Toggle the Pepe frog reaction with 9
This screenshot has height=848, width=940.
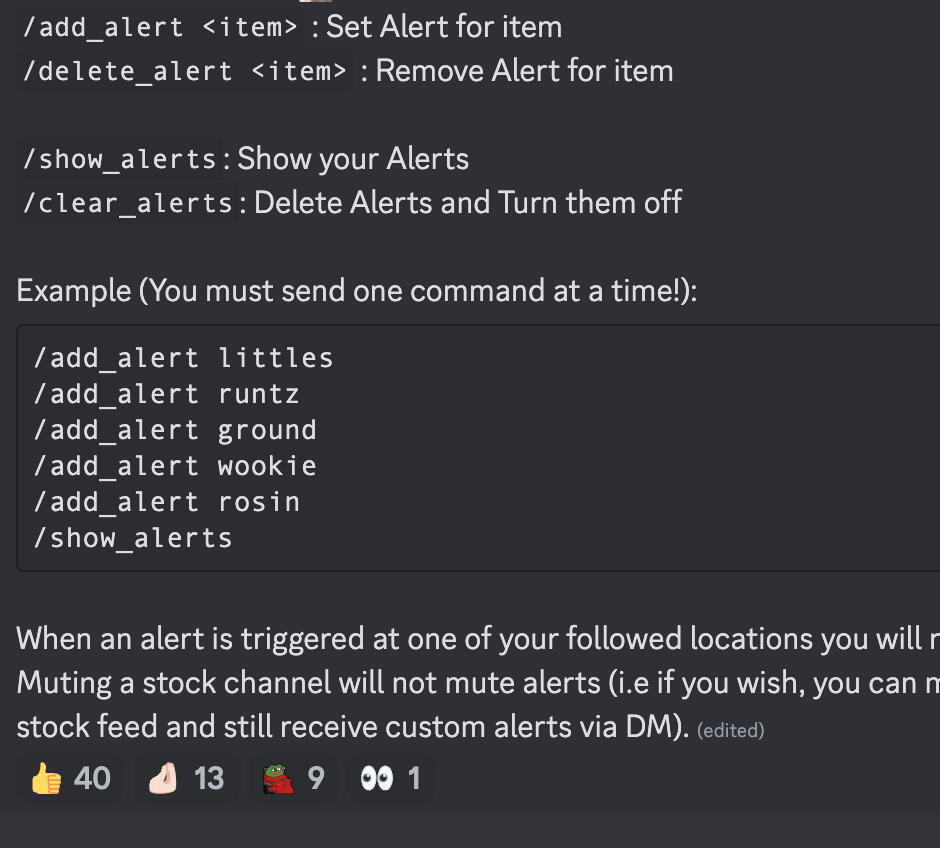[x=294, y=778]
